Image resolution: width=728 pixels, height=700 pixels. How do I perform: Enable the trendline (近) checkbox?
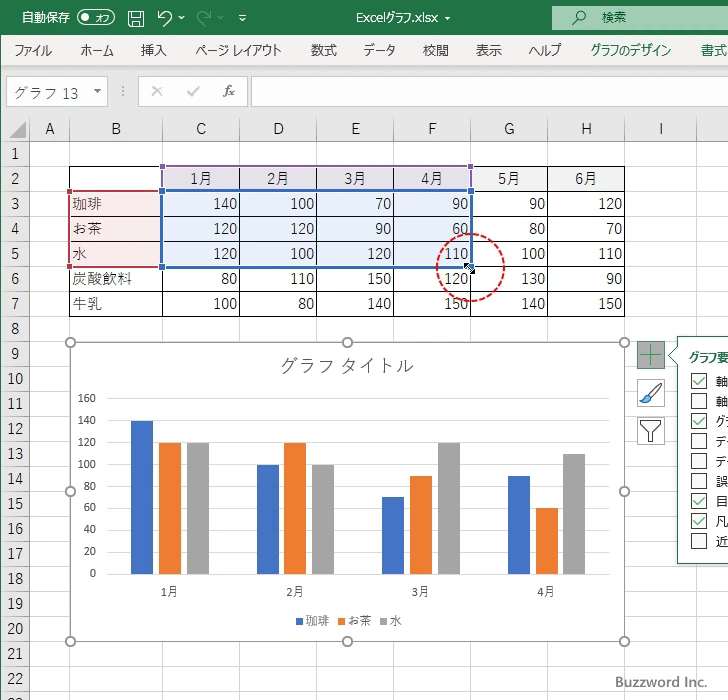pos(699,541)
